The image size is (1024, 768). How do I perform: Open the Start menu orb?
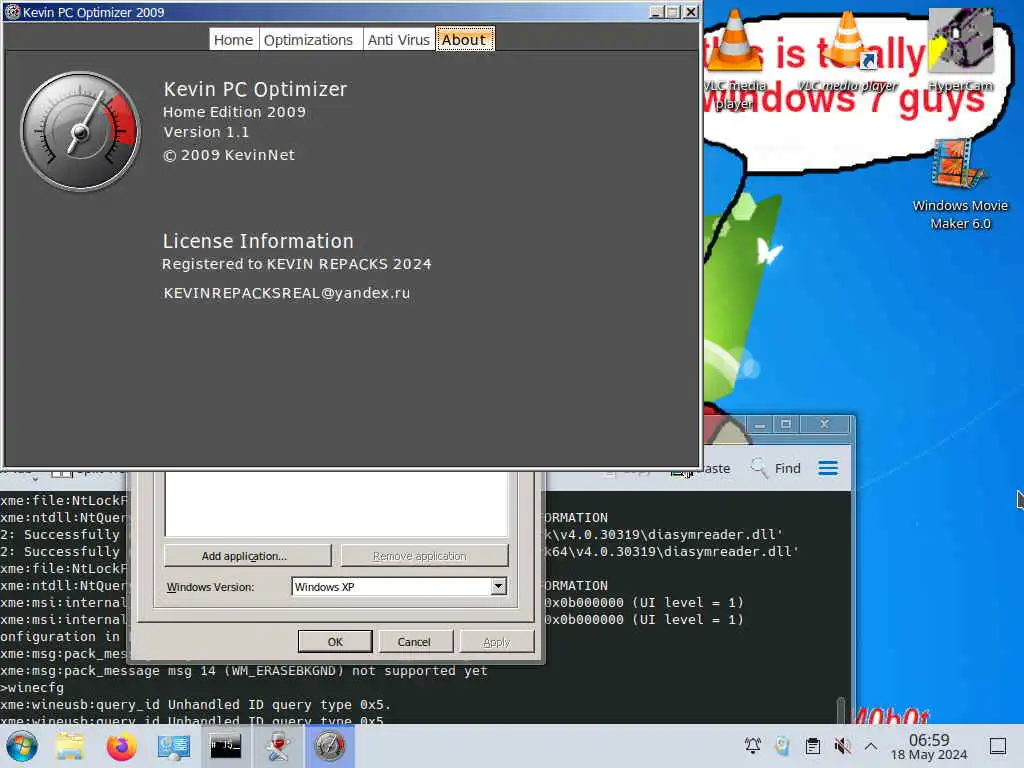click(x=22, y=746)
